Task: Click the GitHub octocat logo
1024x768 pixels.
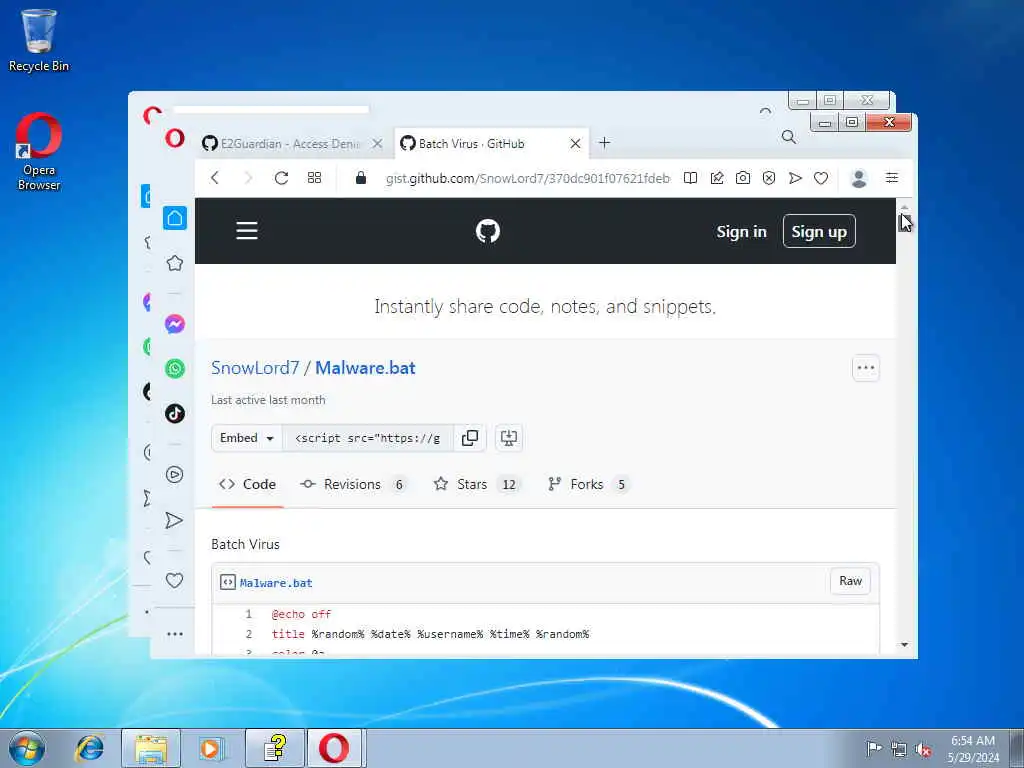Action: [x=488, y=231]
